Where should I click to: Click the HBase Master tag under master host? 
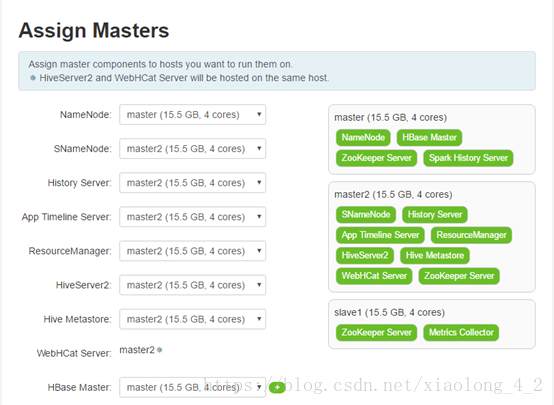(x=429, y=137)
